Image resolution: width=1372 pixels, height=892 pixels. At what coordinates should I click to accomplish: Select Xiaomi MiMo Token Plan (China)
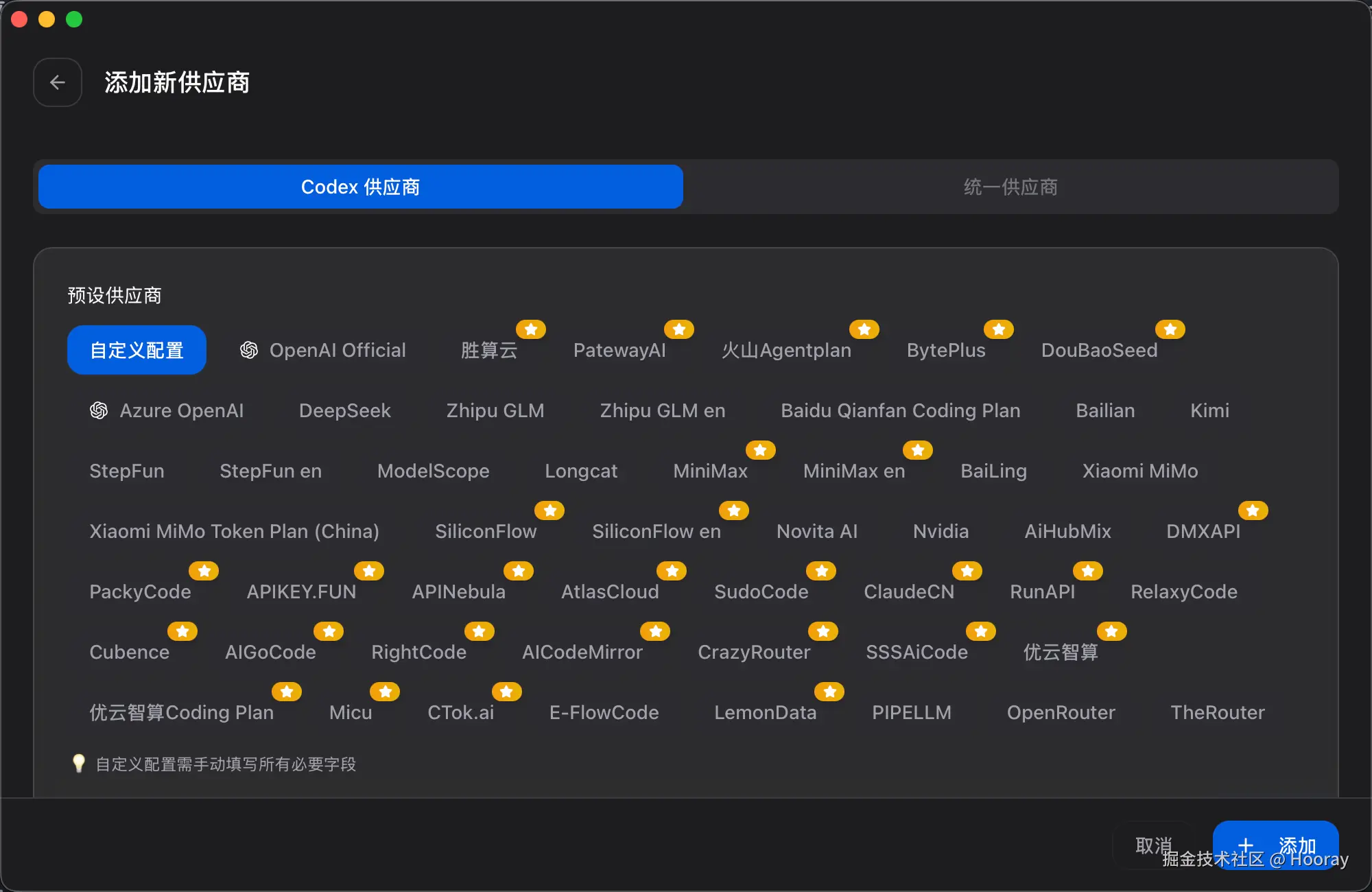(x=235, y=531)
